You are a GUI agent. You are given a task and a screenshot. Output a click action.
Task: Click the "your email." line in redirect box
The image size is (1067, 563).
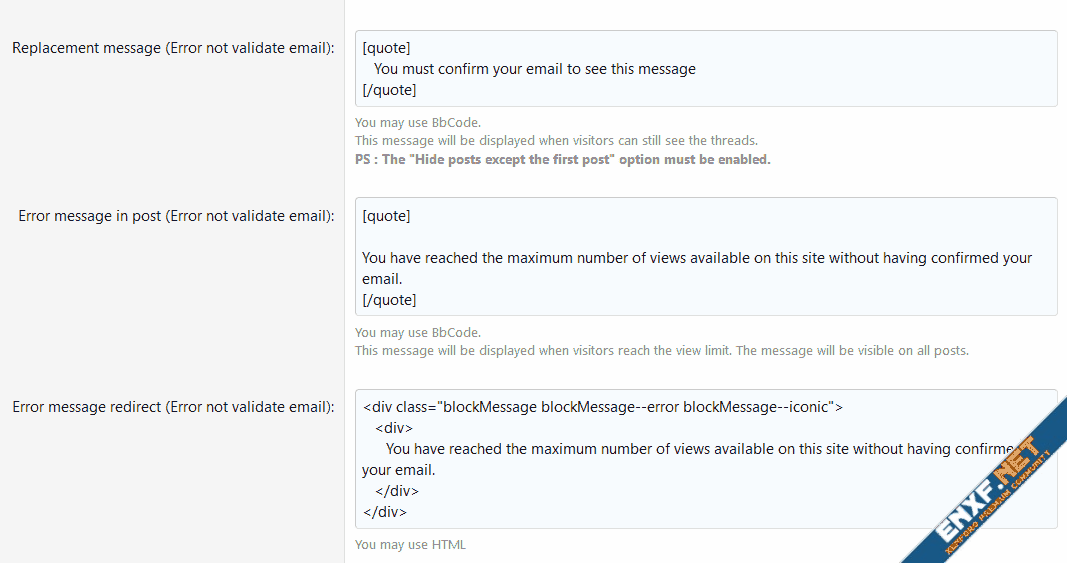[398, 470]
